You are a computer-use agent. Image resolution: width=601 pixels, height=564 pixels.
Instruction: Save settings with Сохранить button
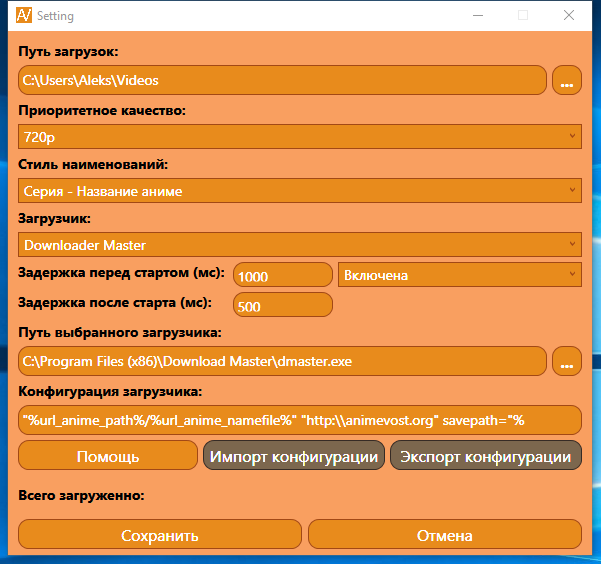(x=160, y=534)
